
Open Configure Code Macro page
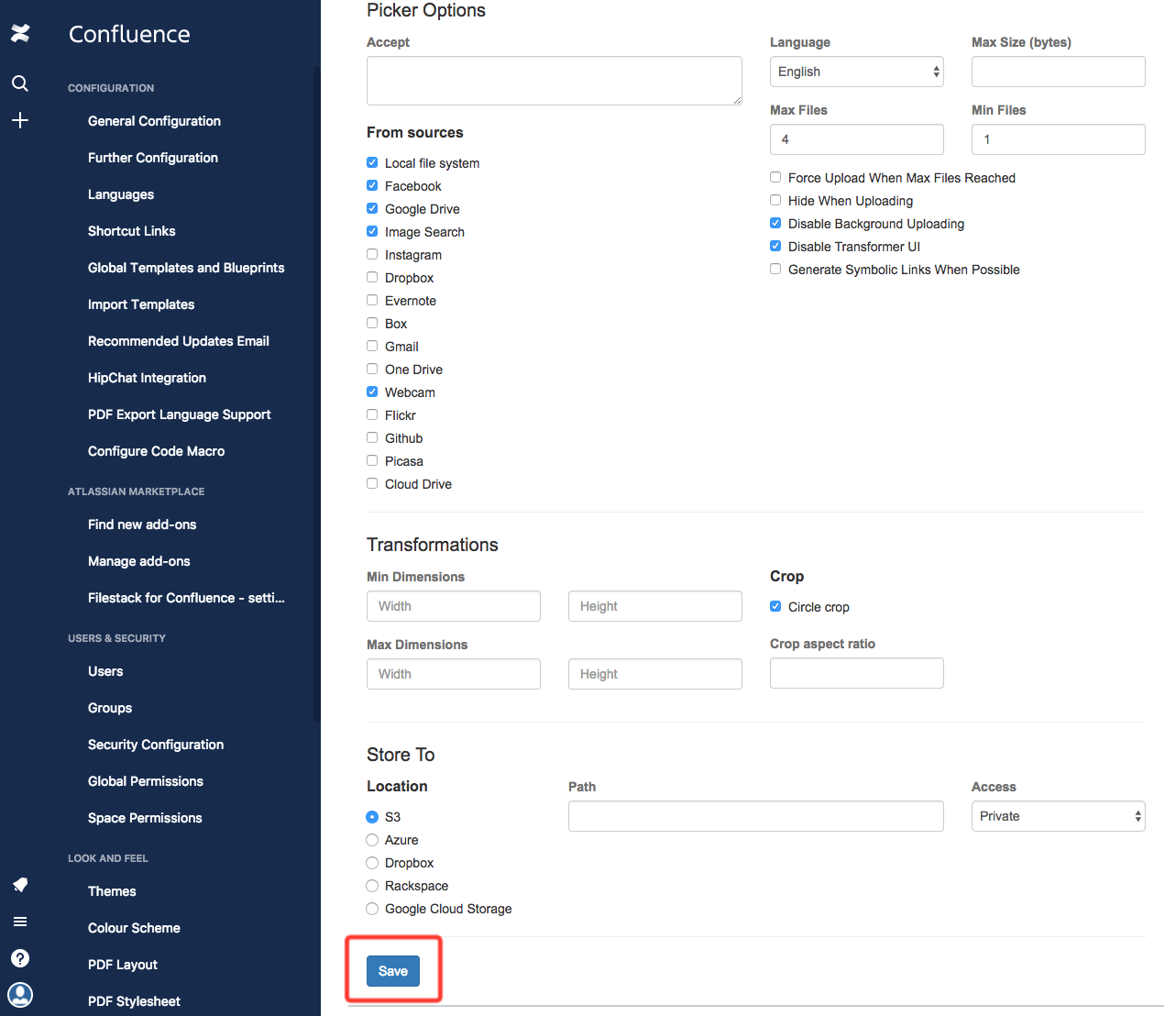pos(157,451)
